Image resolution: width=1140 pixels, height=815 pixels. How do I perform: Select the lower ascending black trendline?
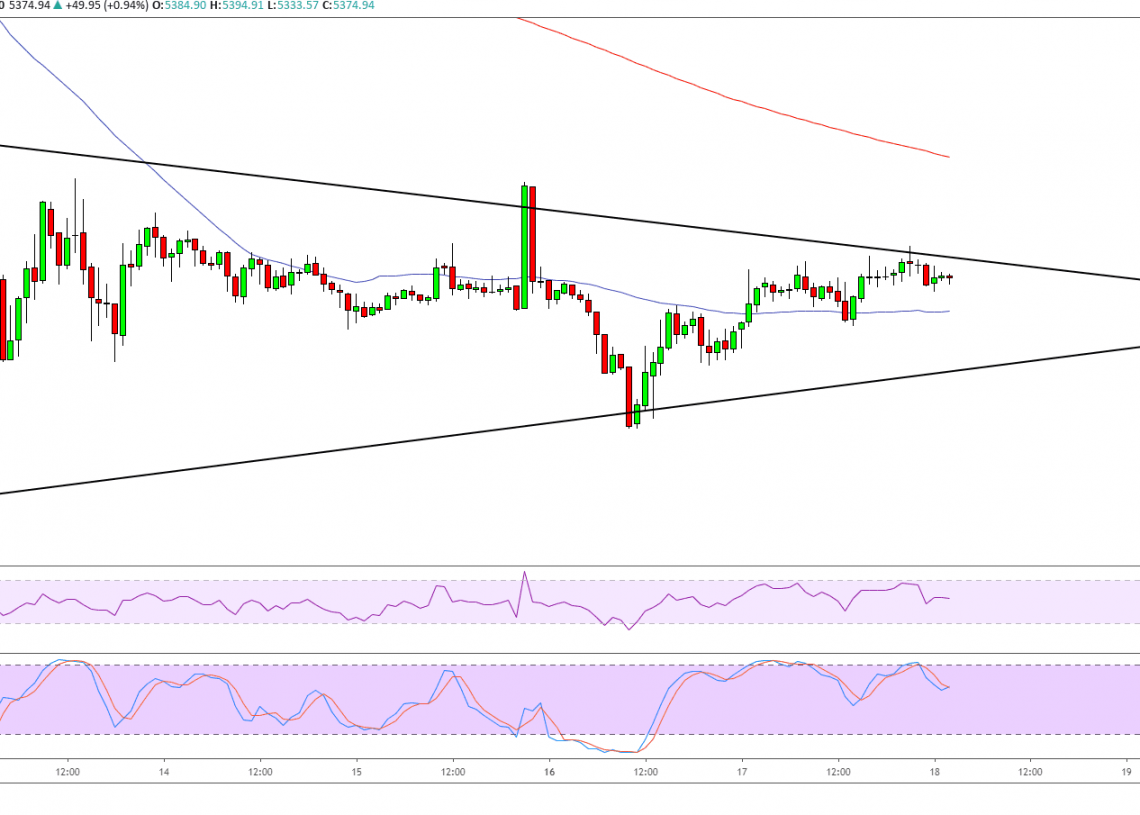(300, 451)
